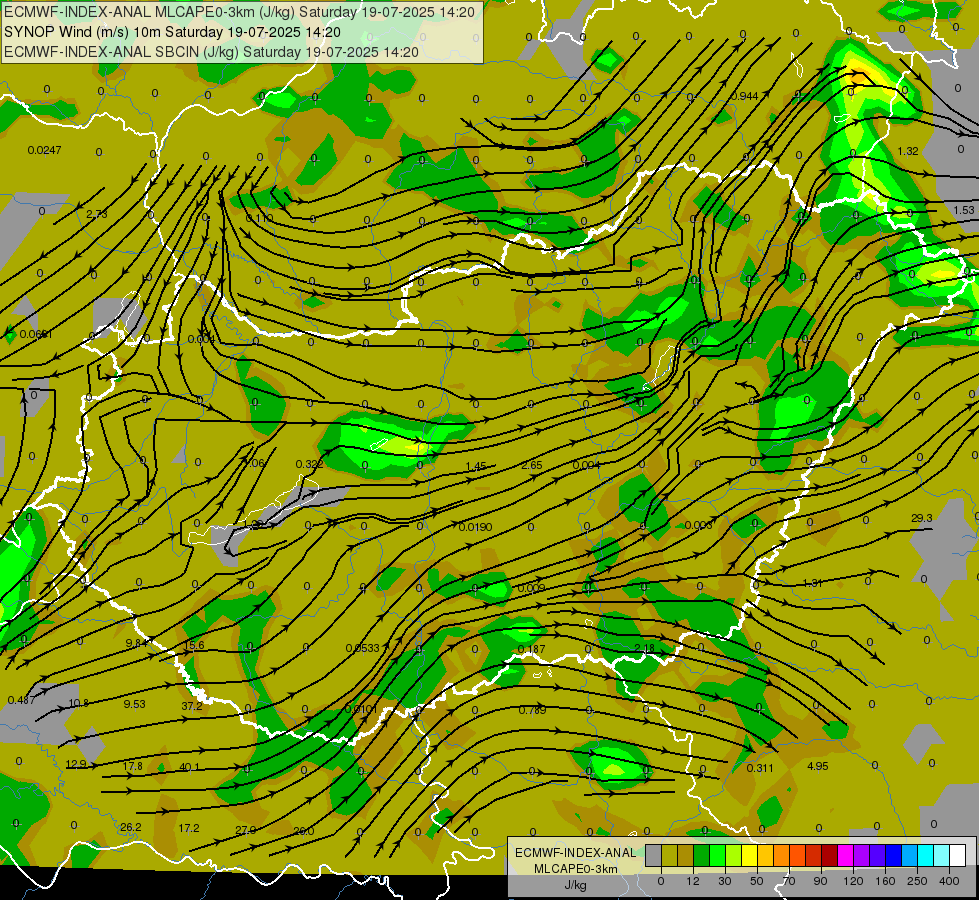
Task: Click the map value 12.9
Action: (76, 764)
